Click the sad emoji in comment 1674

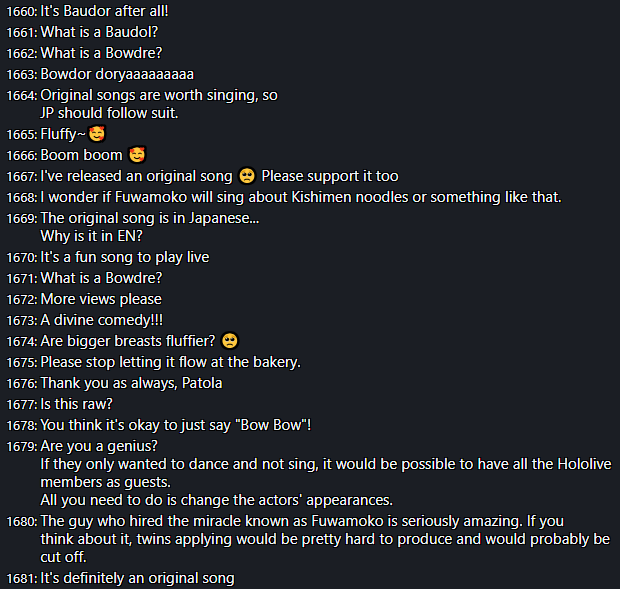[230, 341]
